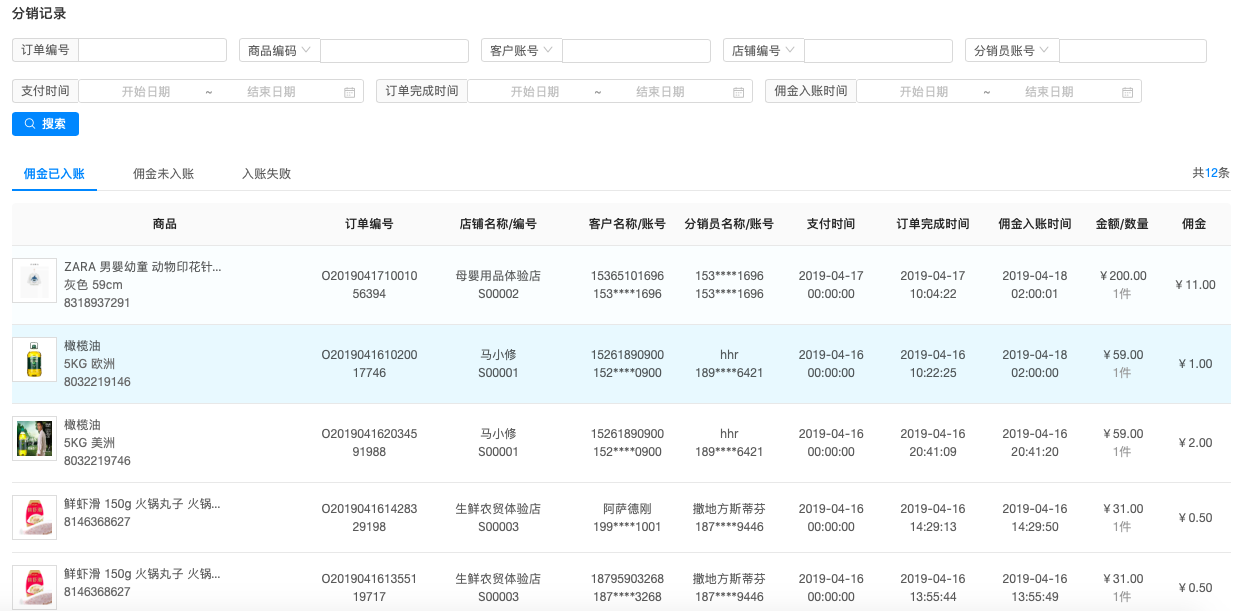Click the 共12条 total record count
The image size is (1244, 611).
pyautogui.click(x=1210, y=173)
